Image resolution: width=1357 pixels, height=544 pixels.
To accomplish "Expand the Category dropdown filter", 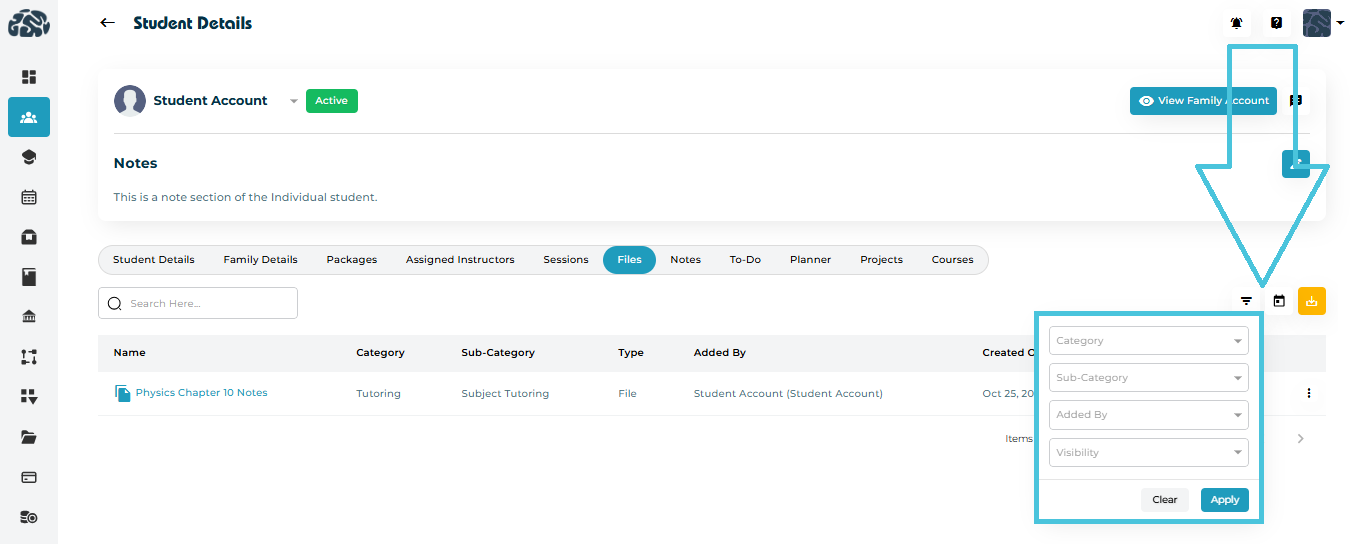I will (1148, 341).
